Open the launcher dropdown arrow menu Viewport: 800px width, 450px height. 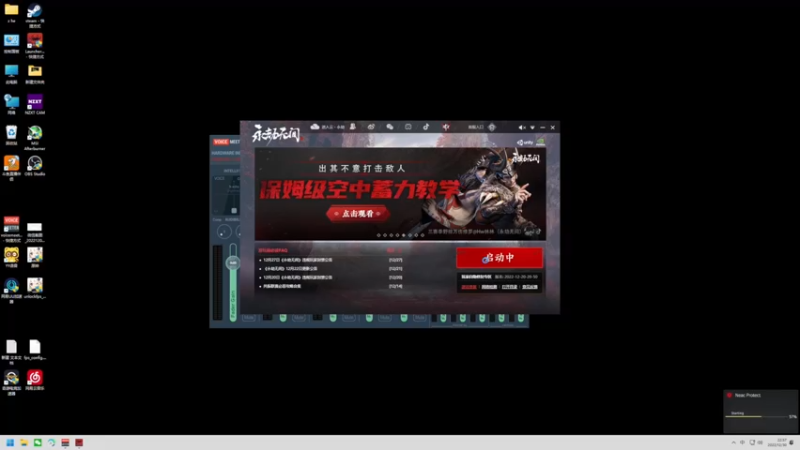point(532,128)
